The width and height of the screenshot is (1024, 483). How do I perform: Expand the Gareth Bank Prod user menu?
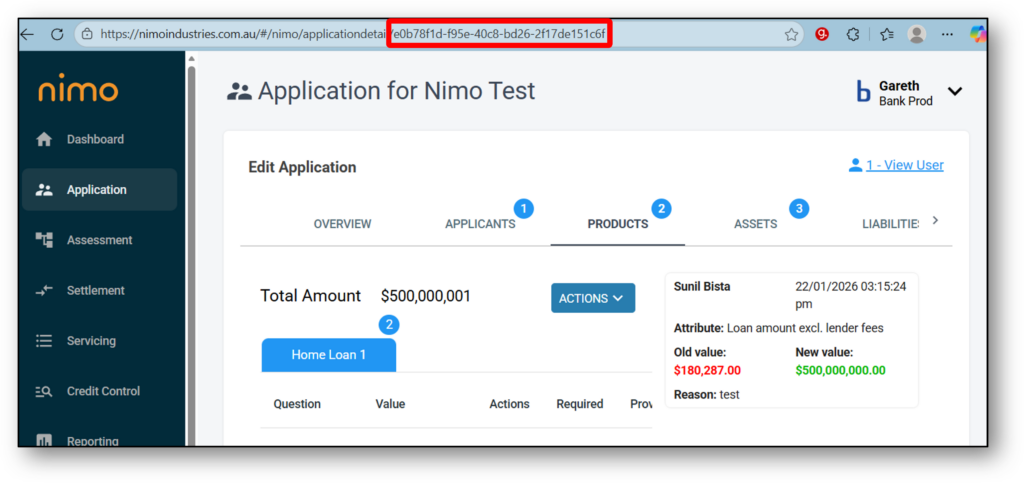[x=955, y=91]
